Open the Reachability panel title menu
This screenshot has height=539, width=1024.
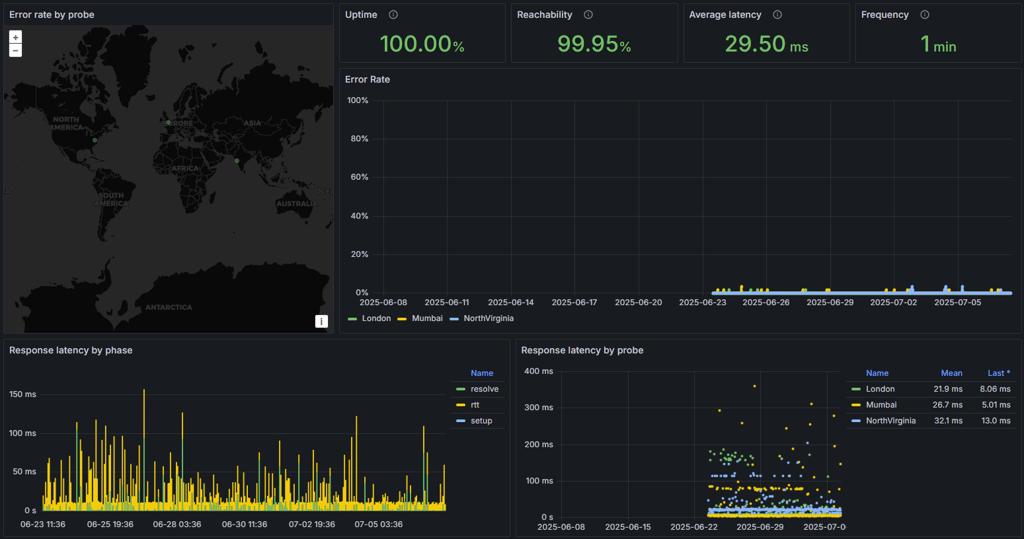click(x=545, y=14)
